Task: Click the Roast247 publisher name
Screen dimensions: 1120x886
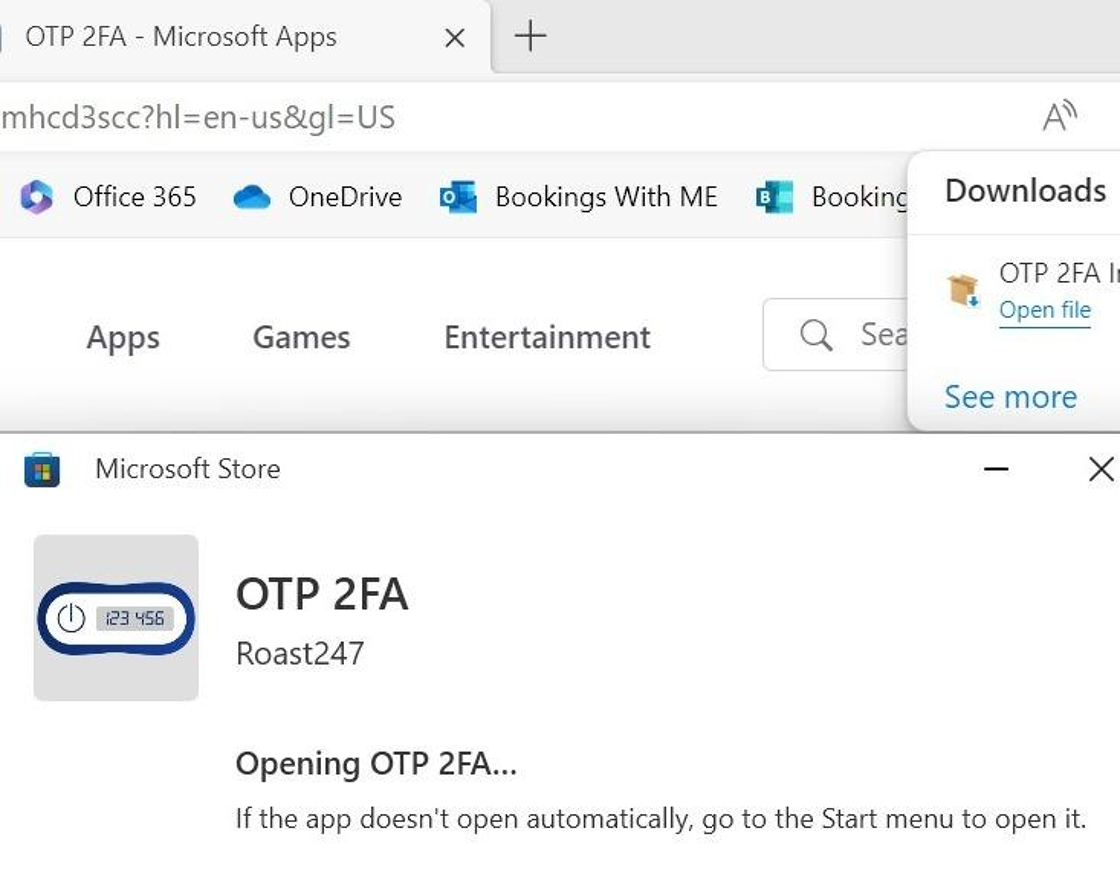Action: pyautogui.click(x=300, y=654)
